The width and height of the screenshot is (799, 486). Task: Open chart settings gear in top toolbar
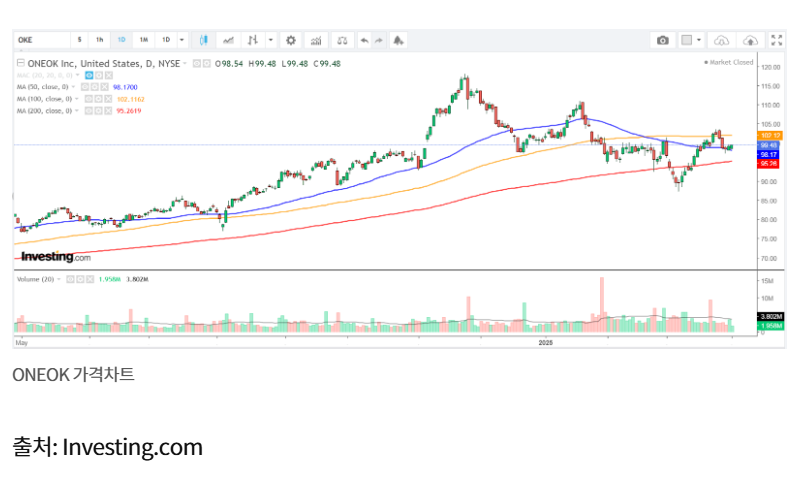290,40
